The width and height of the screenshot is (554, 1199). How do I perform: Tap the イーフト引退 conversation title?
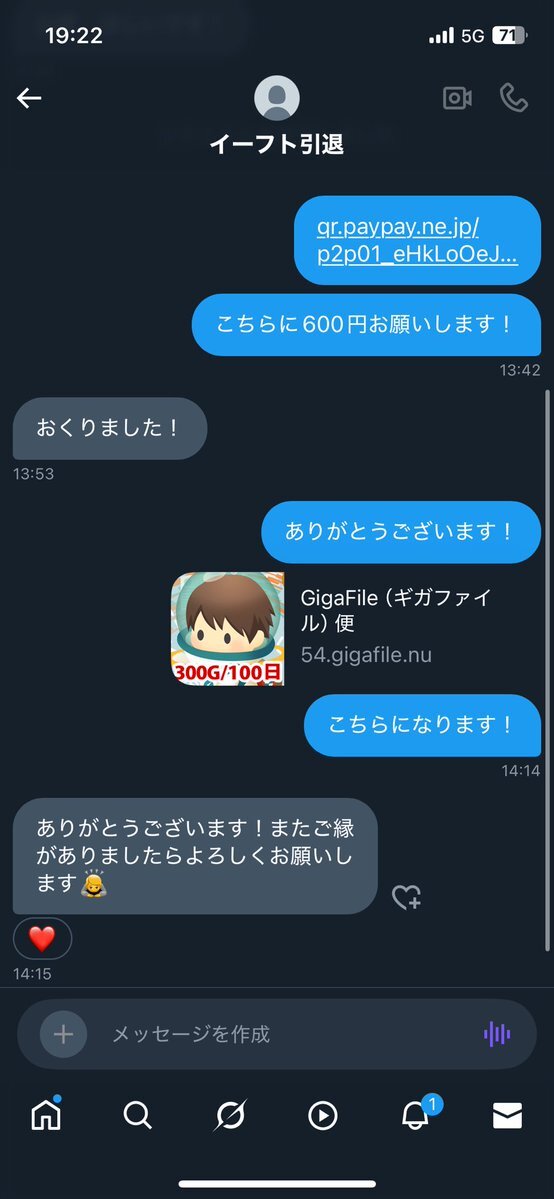[x=276, y=144]
